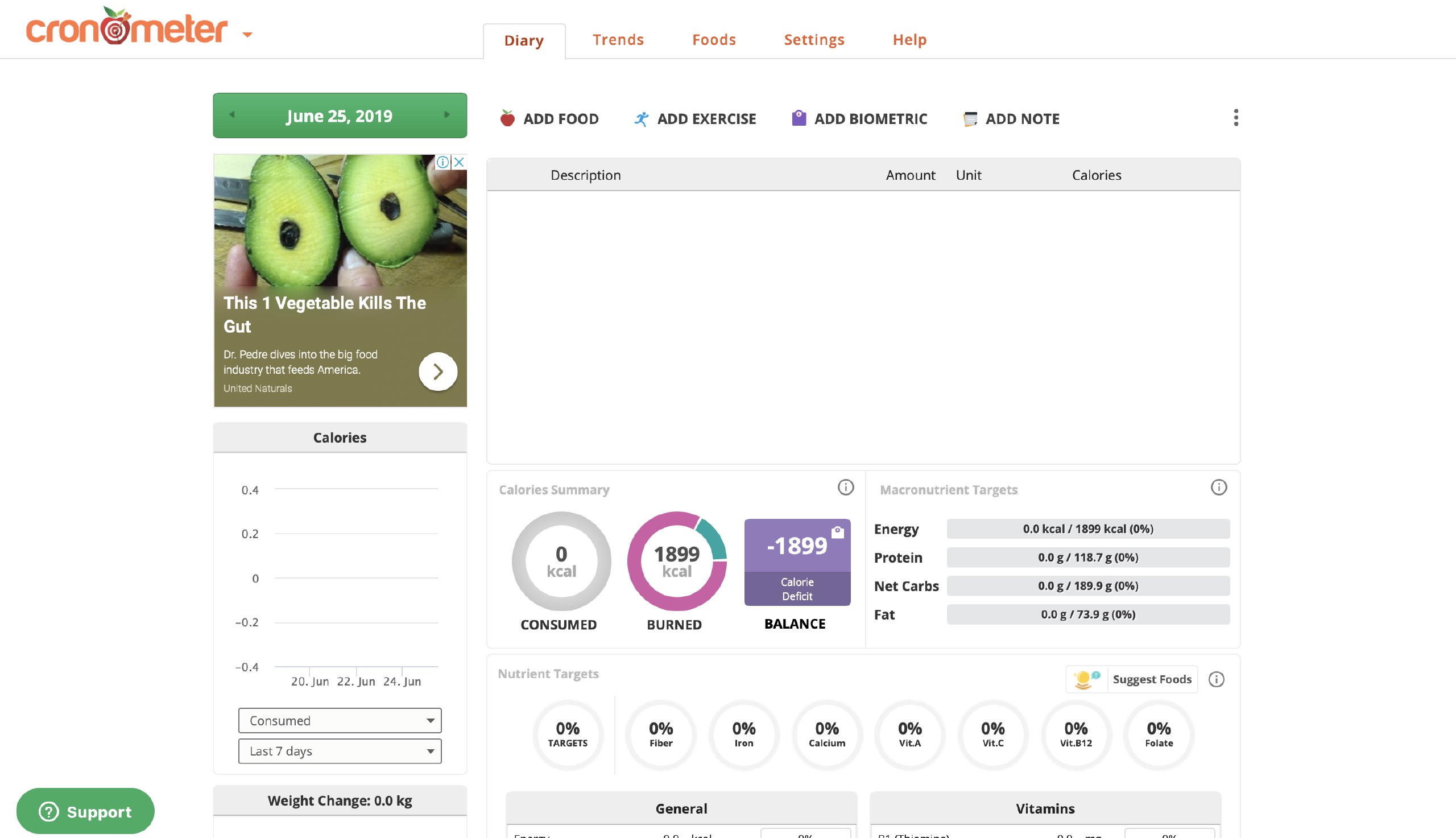Open the three-dot diary options menu
Image resolution: width=1456 pixels, height=838 pixels.
1235,117
